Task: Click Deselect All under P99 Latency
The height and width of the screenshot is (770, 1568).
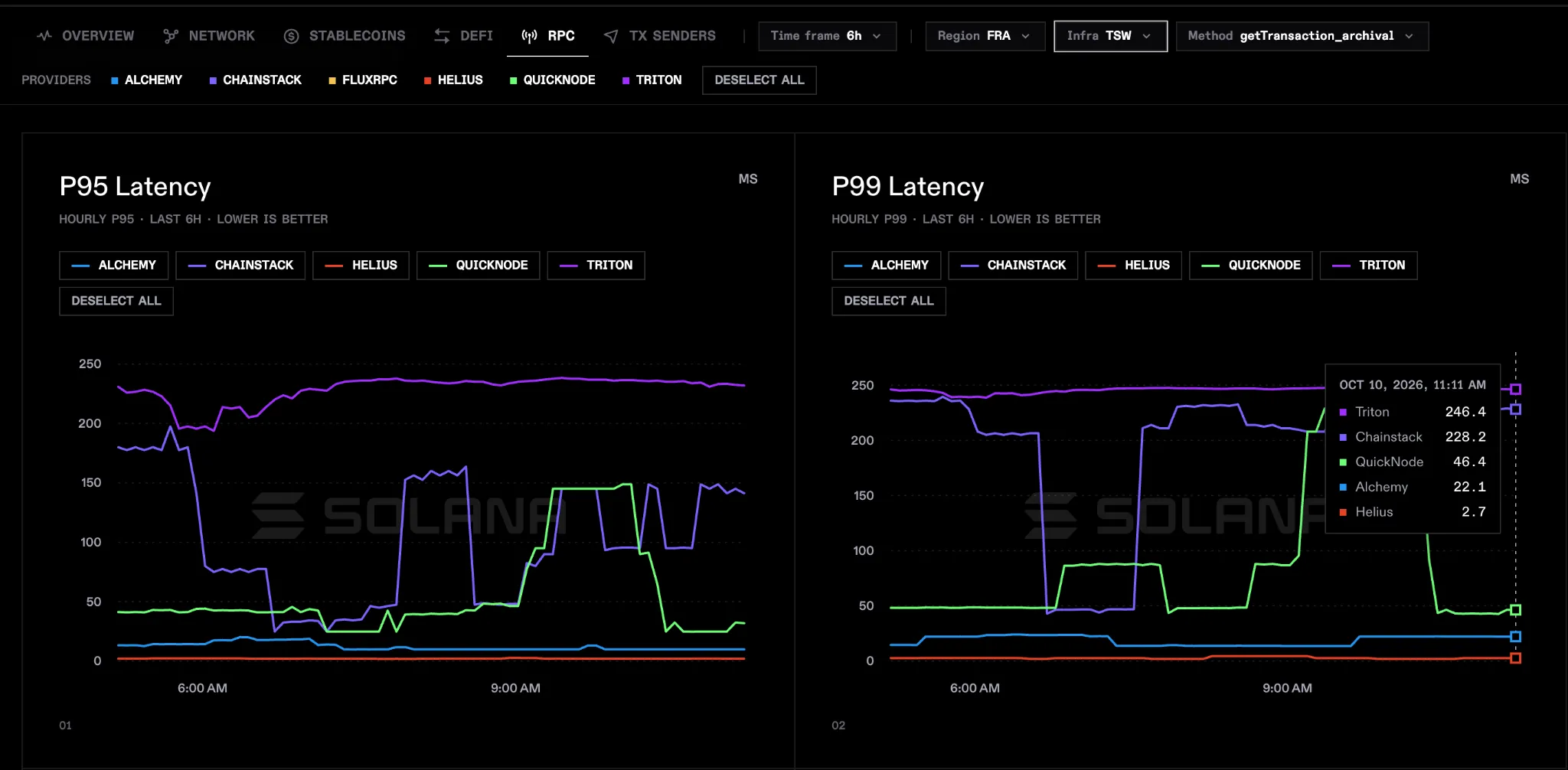Action: tap(889, 301)
